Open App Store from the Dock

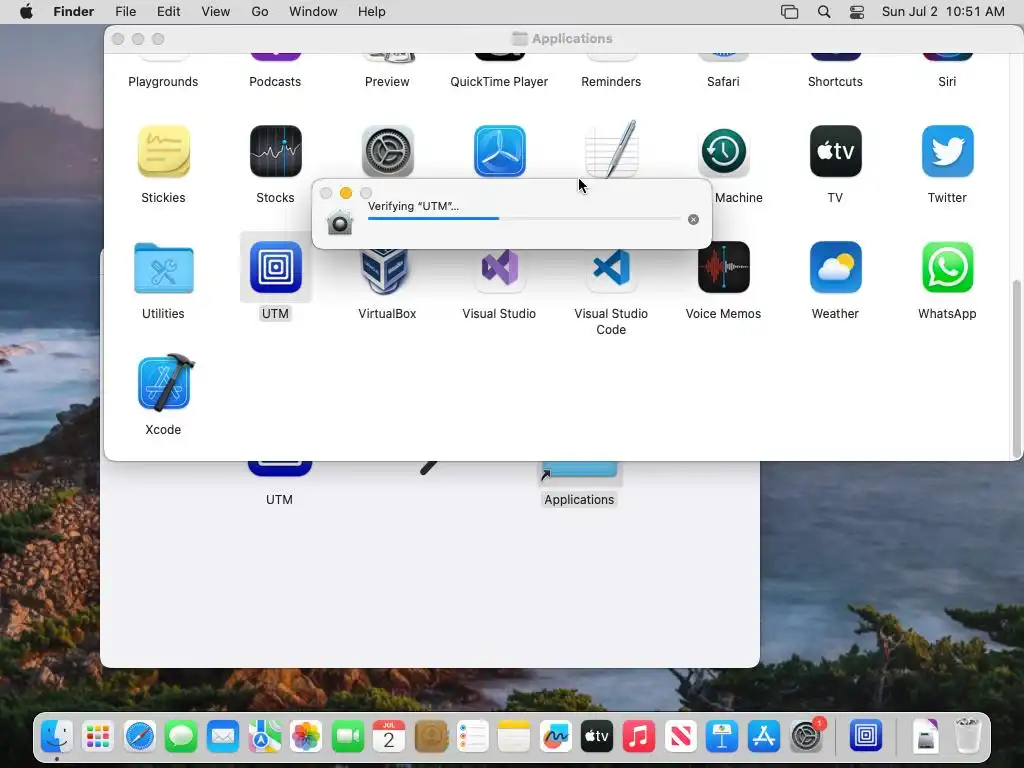(x=763, y=737)
